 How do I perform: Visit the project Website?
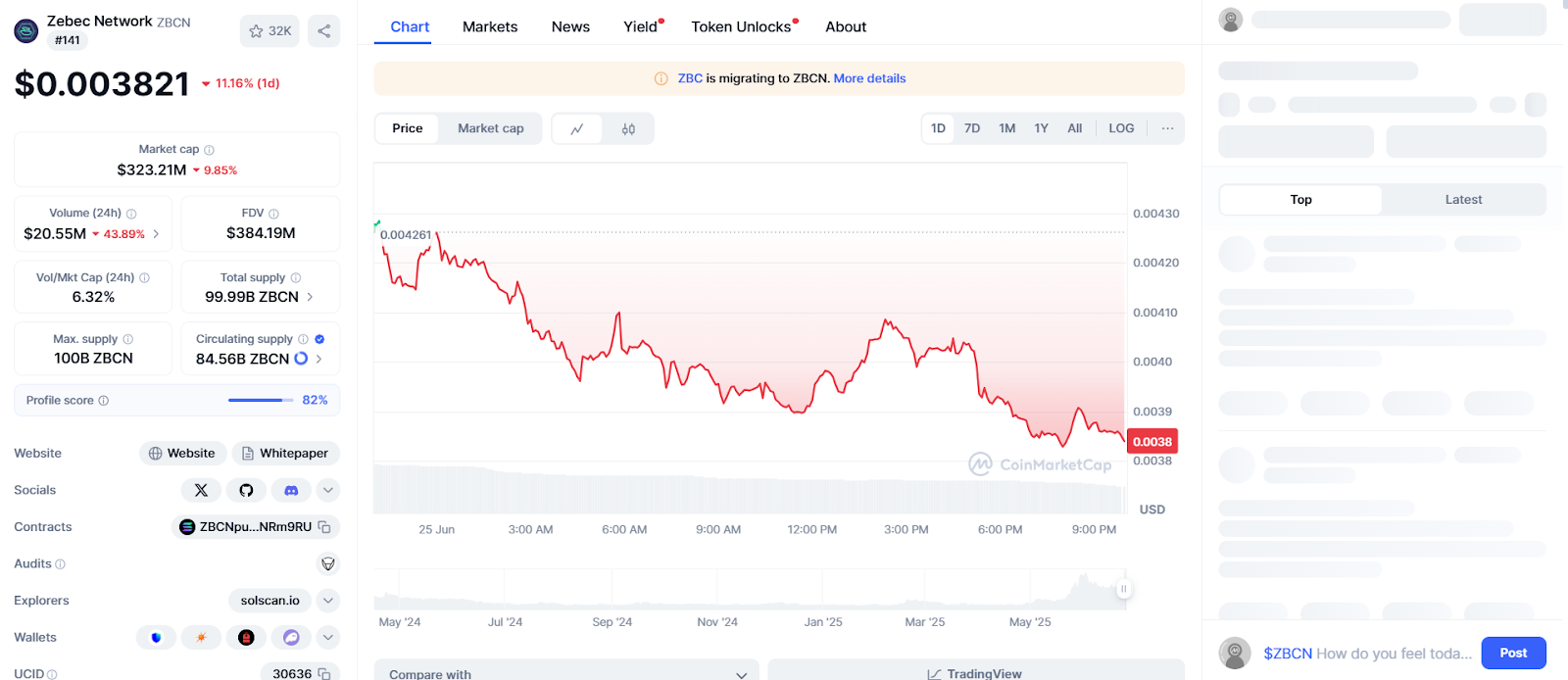[182, 454]
